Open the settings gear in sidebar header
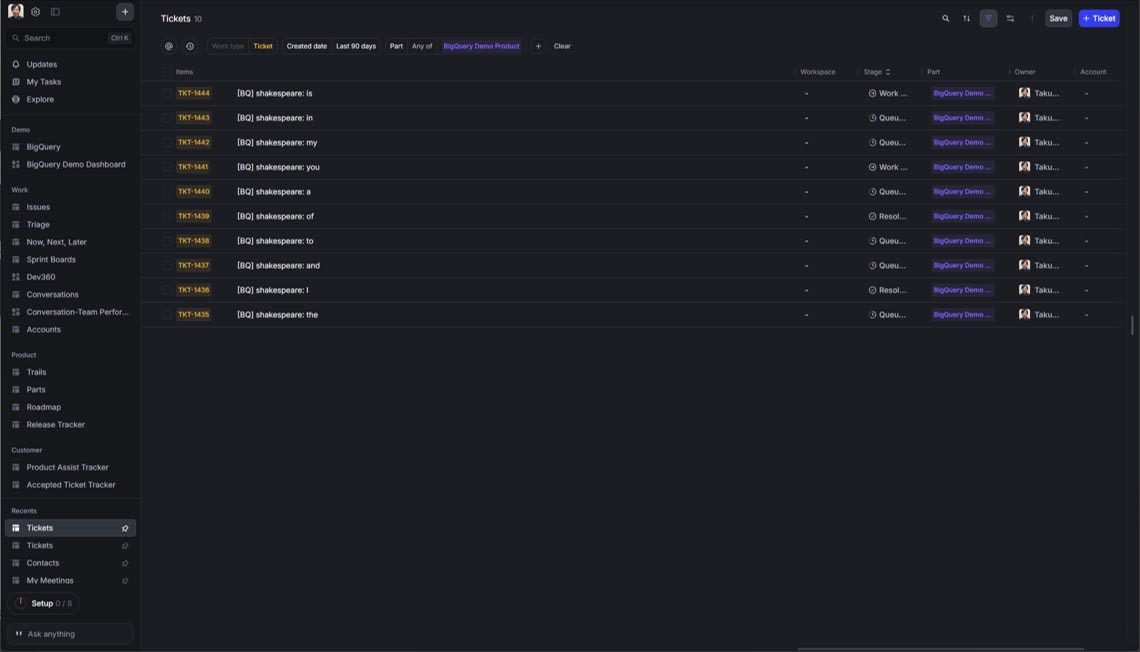 (x=36, y=12)
